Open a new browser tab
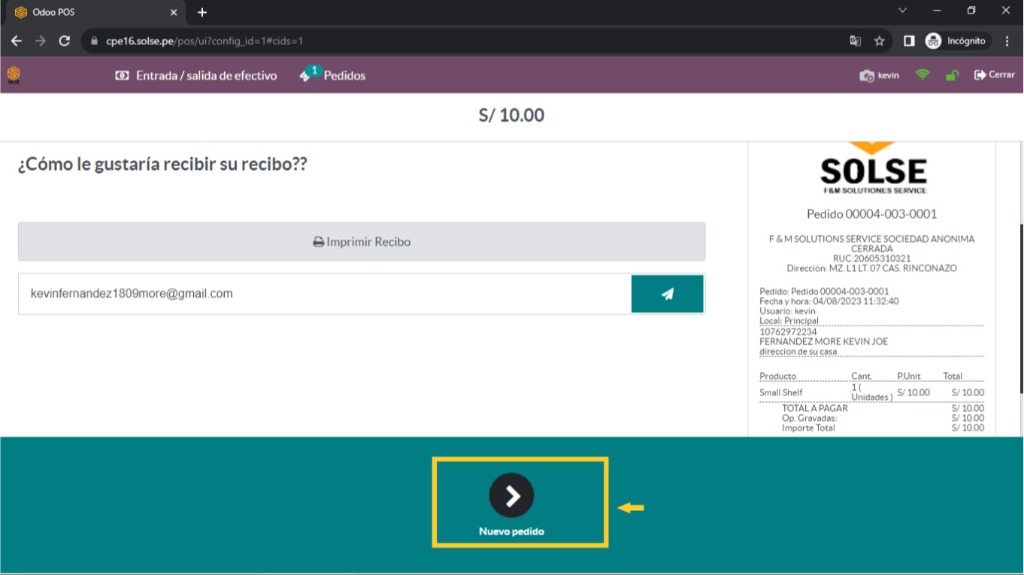1024x575 pixels. click(202, 12)
